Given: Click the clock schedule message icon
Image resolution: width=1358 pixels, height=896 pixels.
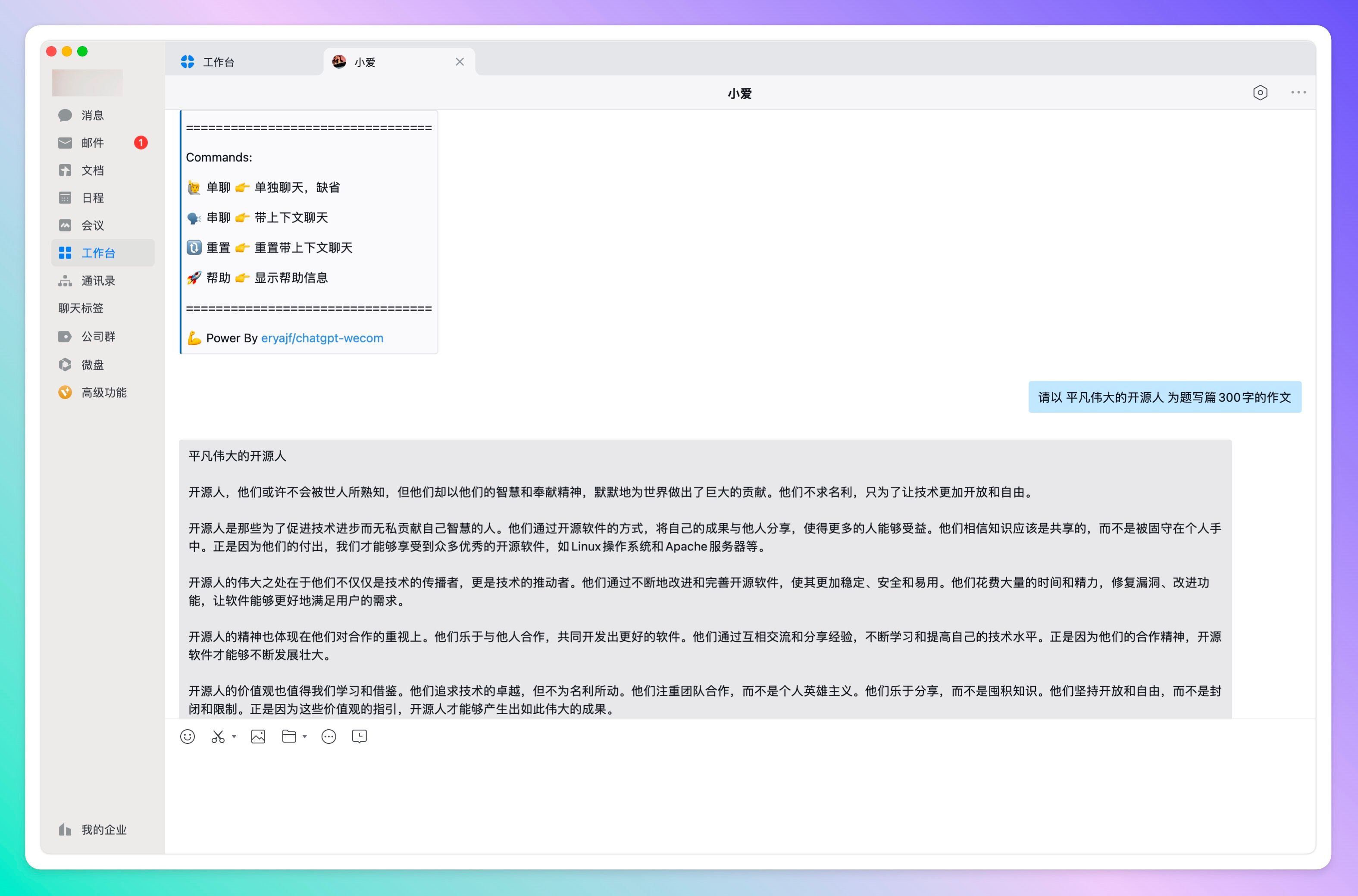Looking at the screenshot, I should point(360,737).
